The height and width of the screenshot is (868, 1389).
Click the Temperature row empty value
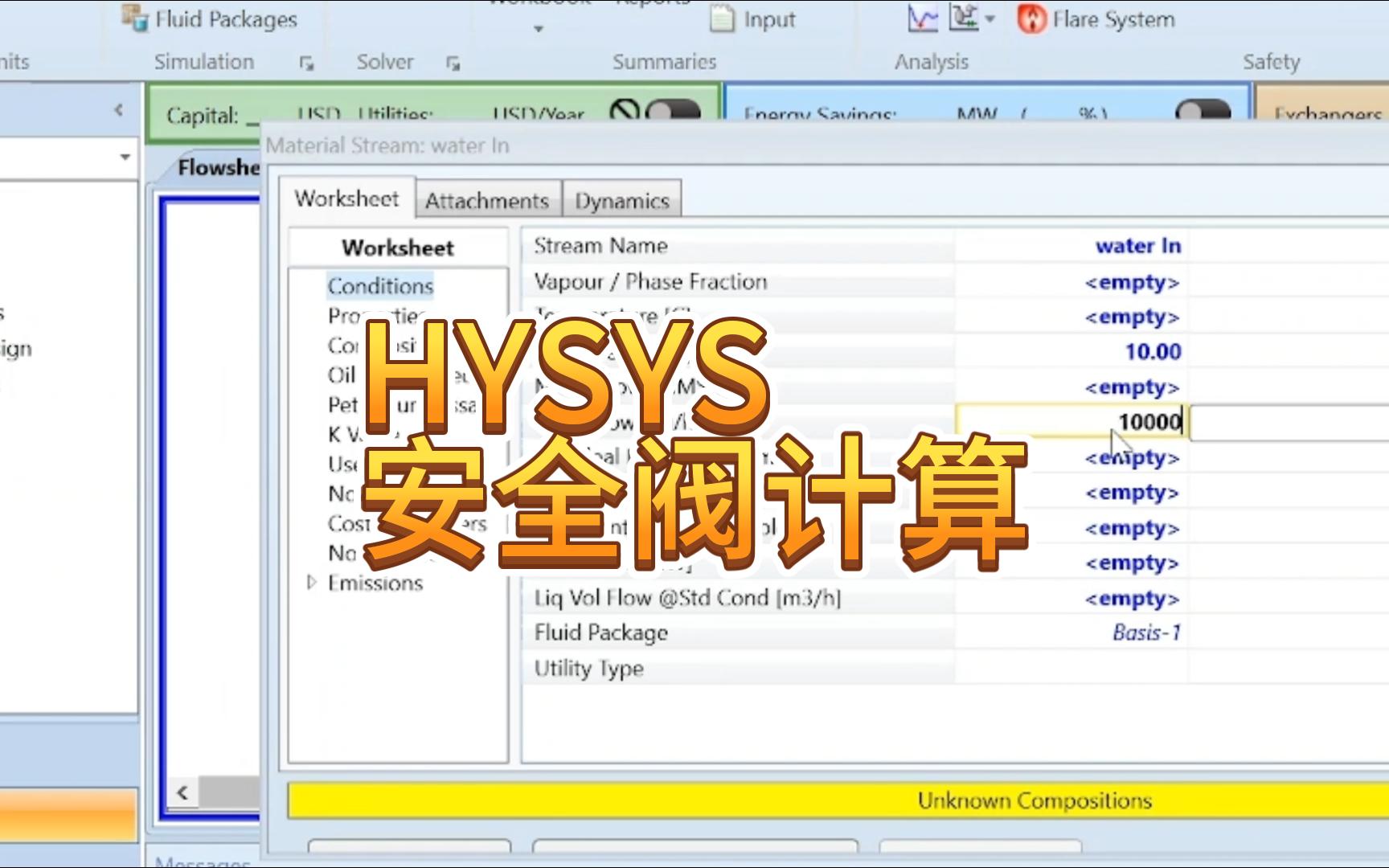[x=1071, y=317]
